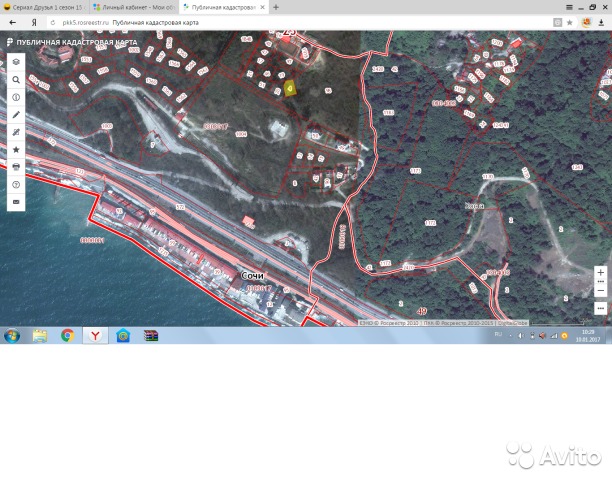
Task: Open the Yandex home button
Action: pos(34,23)
